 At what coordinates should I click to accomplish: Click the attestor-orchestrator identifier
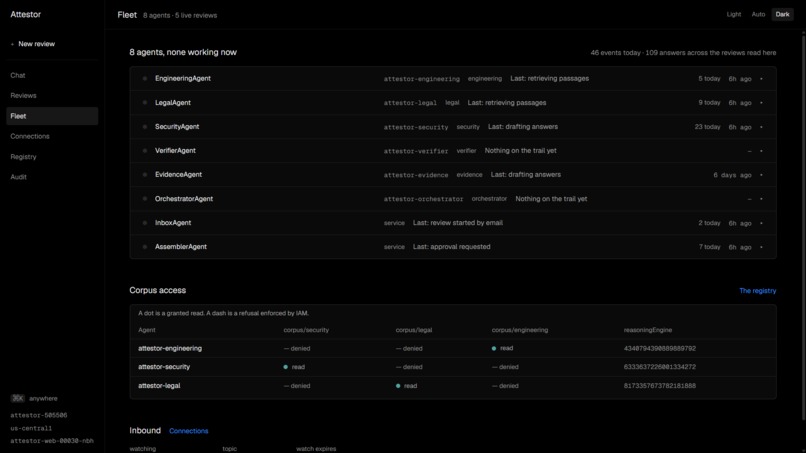[423, 199]
